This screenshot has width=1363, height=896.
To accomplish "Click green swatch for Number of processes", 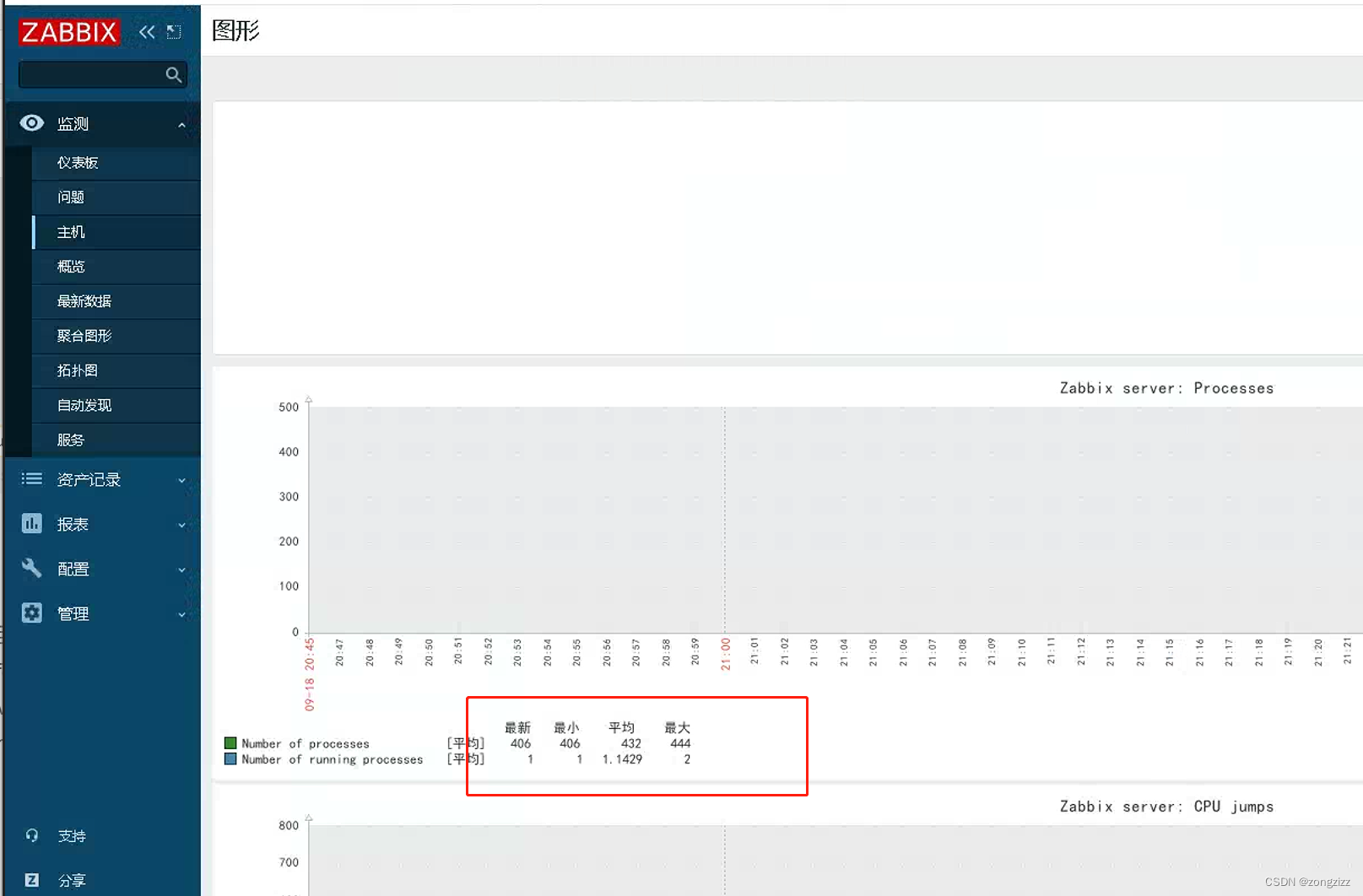I will click(x=230, y=743).
